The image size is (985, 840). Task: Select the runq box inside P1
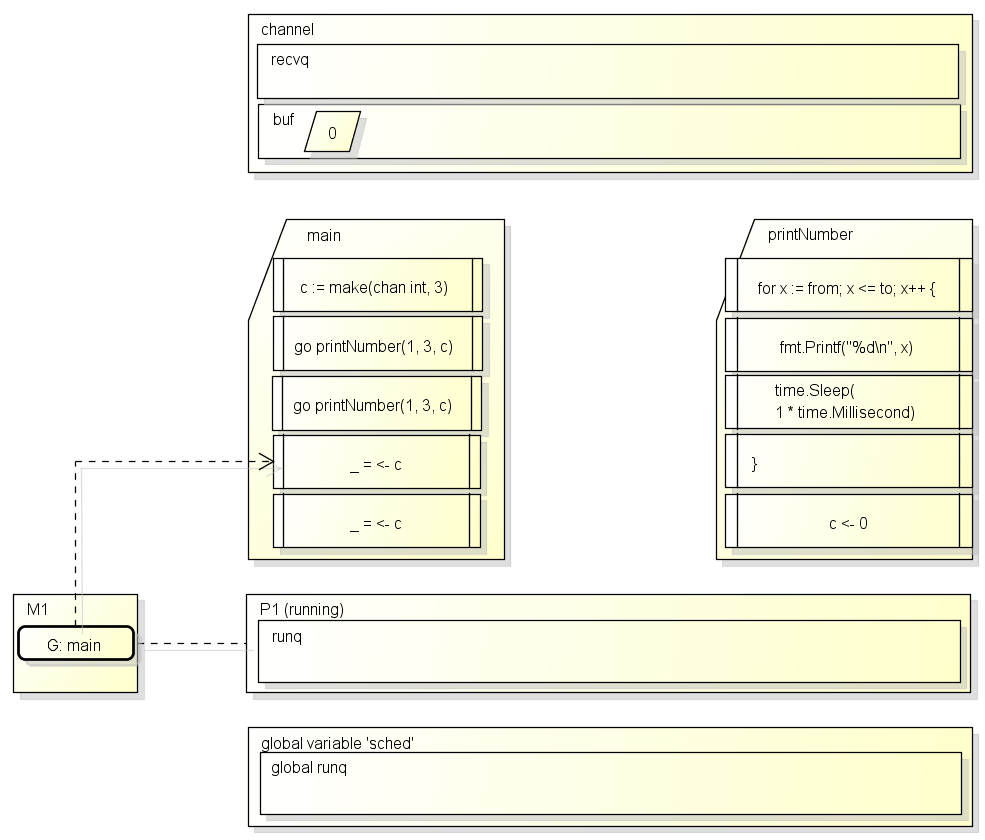pos(609,652)
